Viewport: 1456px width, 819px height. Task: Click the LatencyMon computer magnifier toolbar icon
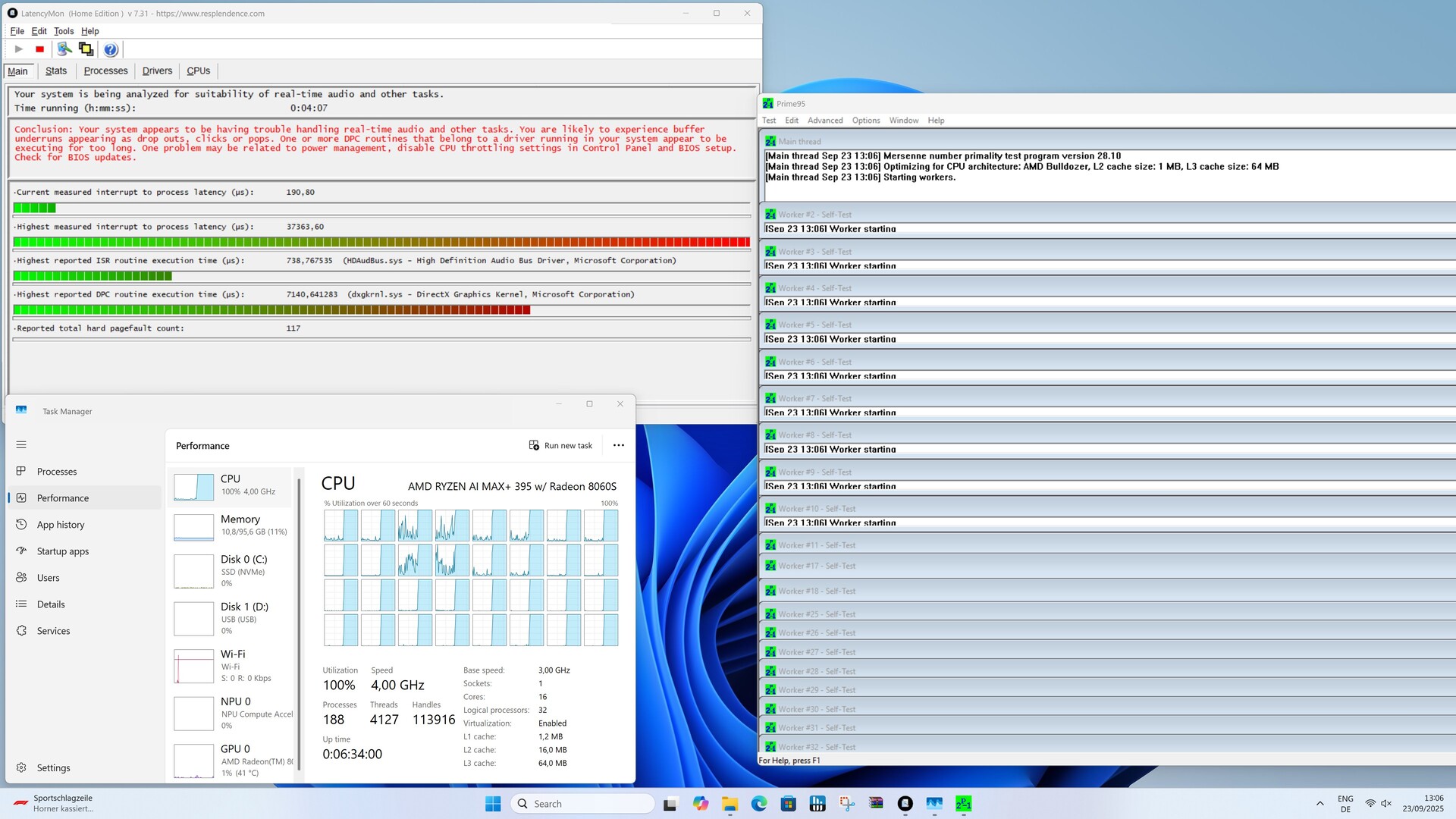click(64, 49)
